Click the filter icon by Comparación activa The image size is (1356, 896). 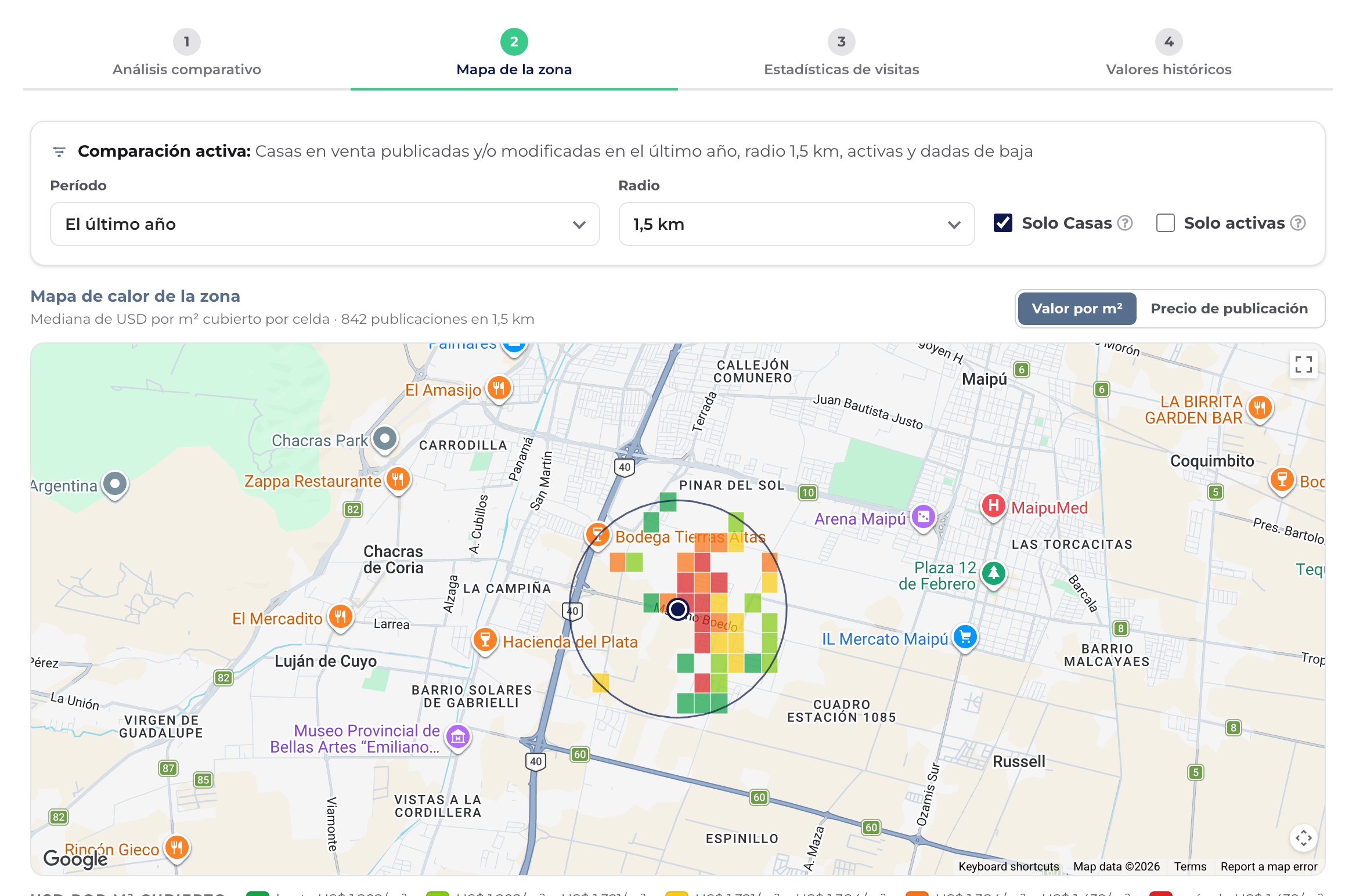coord(59,152)
